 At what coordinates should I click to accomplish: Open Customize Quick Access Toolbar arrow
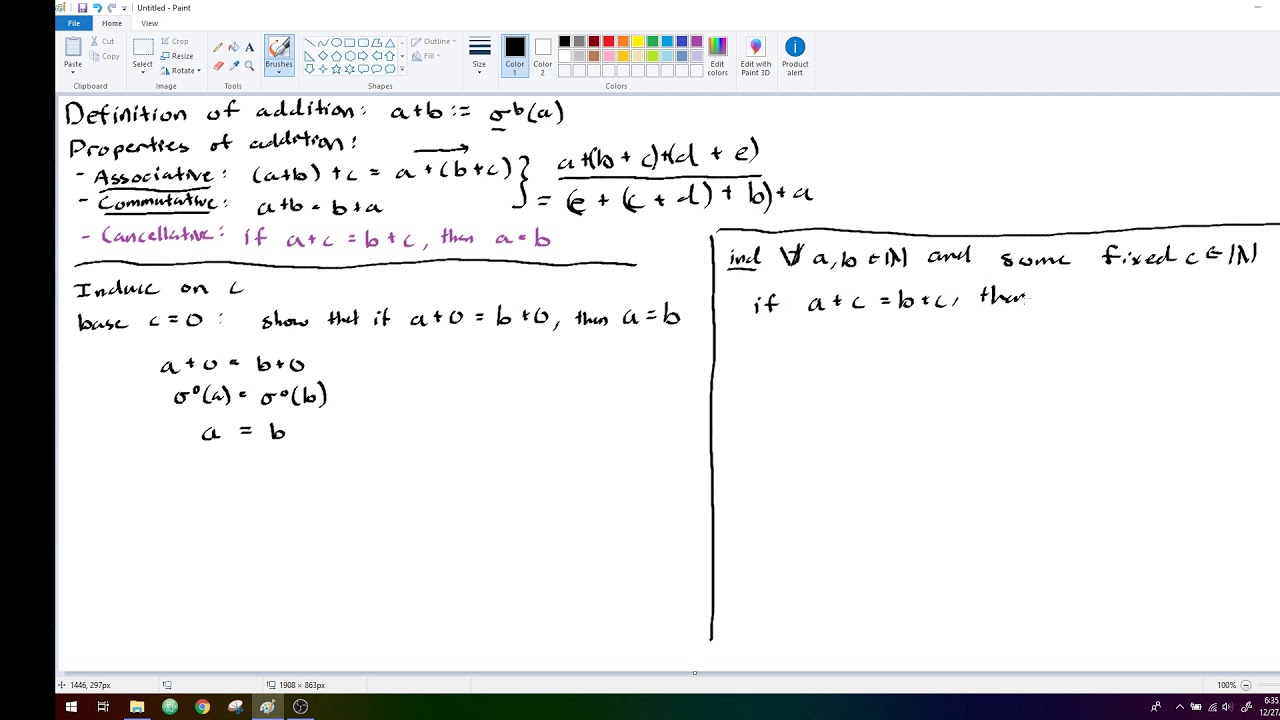pyautogui.click(x=124, y=9)
